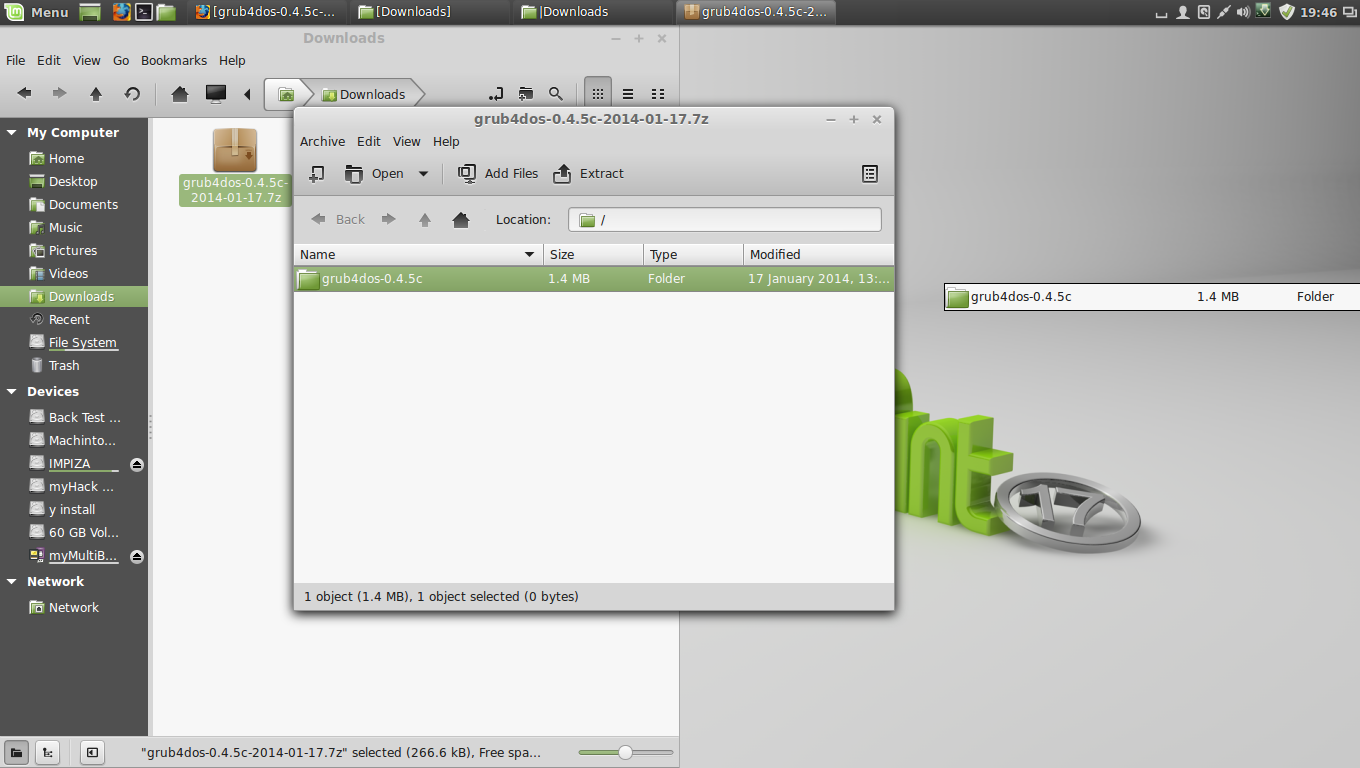
Task: Sort archive contents by Type column
Action: tap(693, 254)
